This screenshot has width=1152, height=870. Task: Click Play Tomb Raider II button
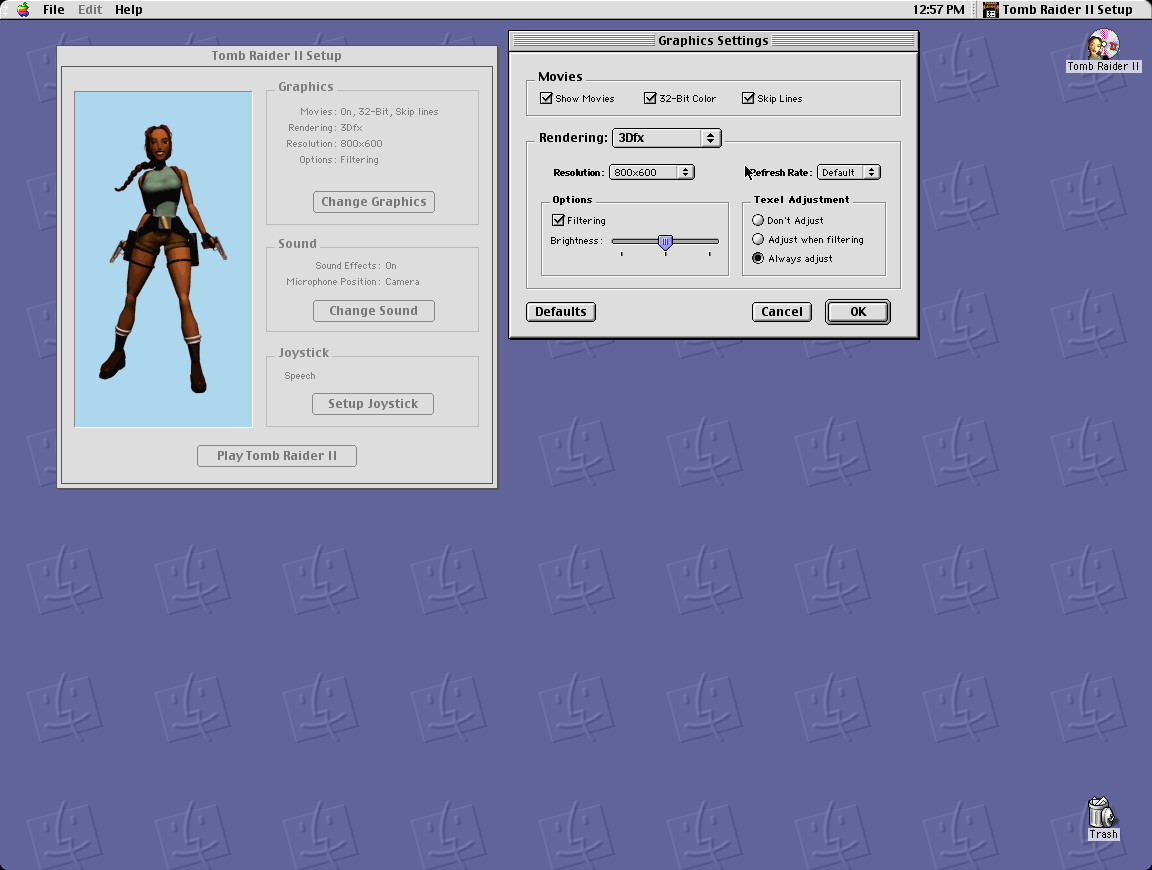(x=277, y=456)
